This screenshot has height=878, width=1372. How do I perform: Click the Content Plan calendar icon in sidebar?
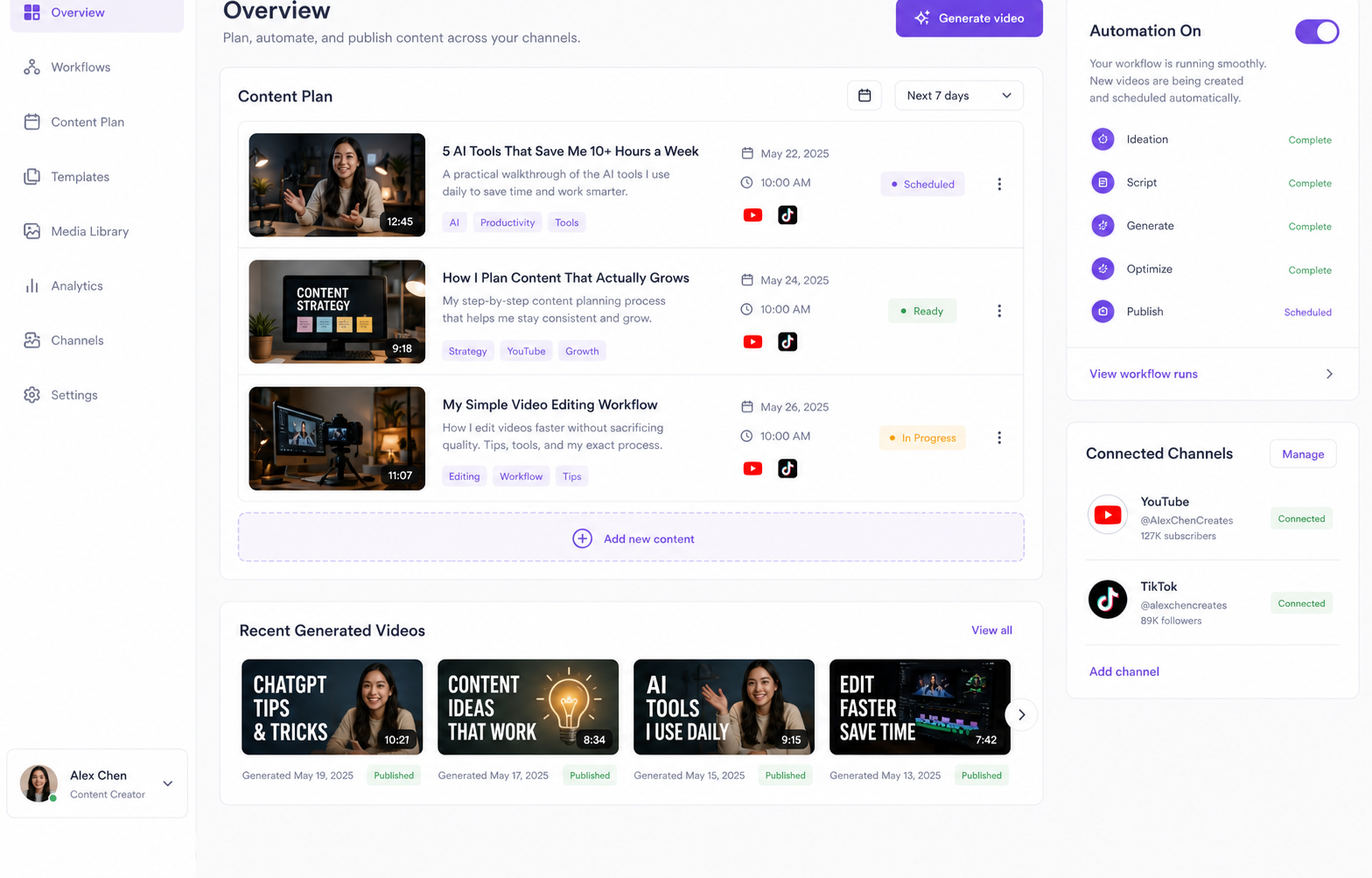tap(32, 122)
